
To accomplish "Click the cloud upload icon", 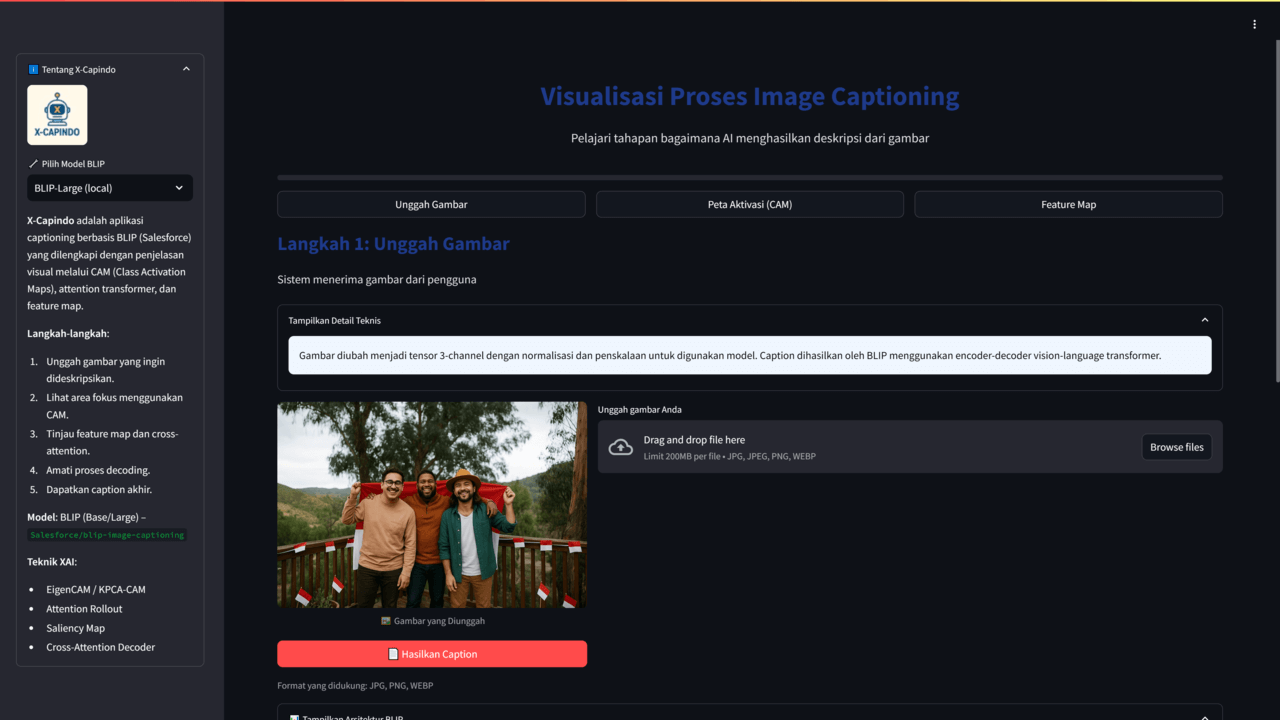I will click(621, 447).
